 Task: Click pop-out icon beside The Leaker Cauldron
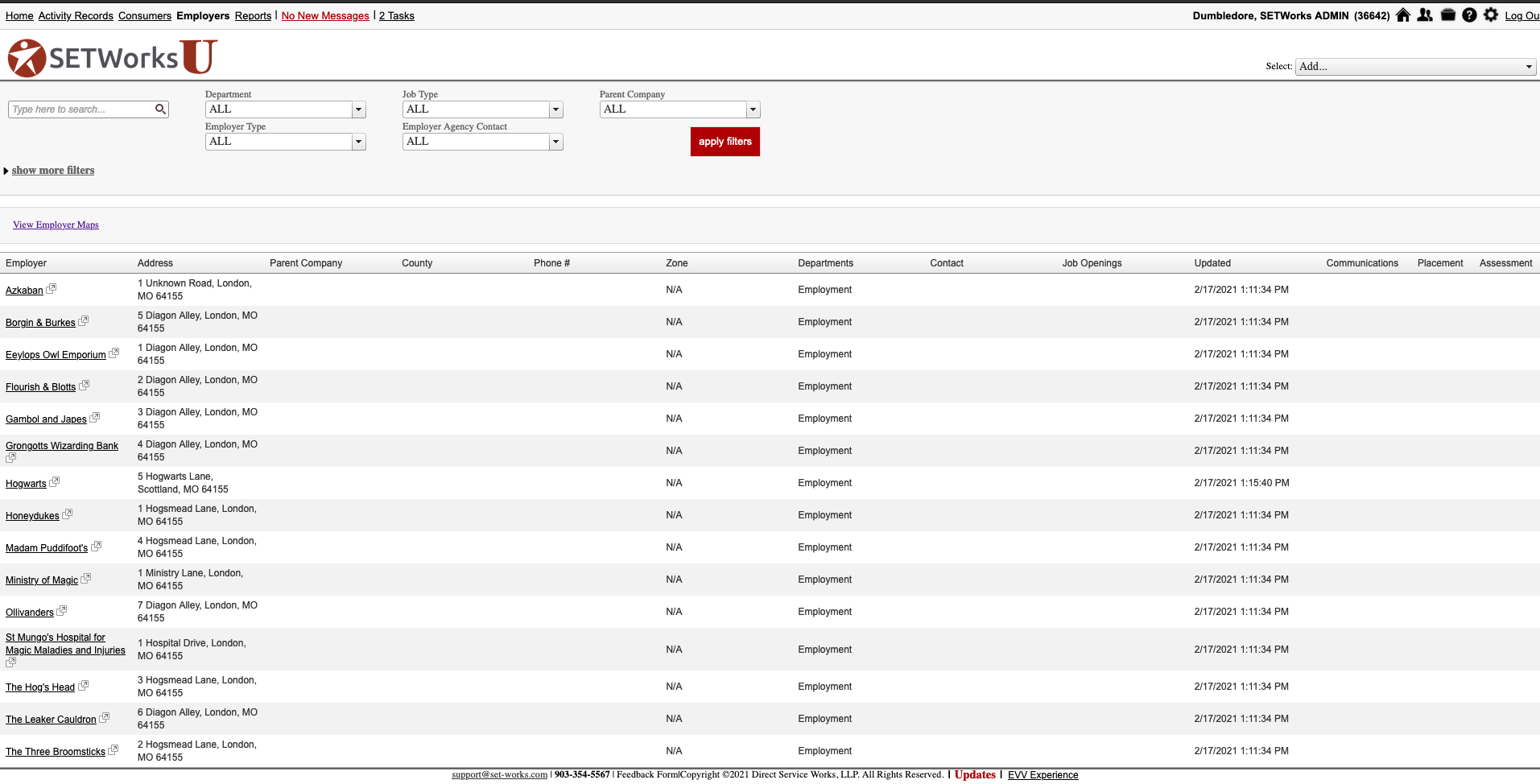click(x=105, y=717)
